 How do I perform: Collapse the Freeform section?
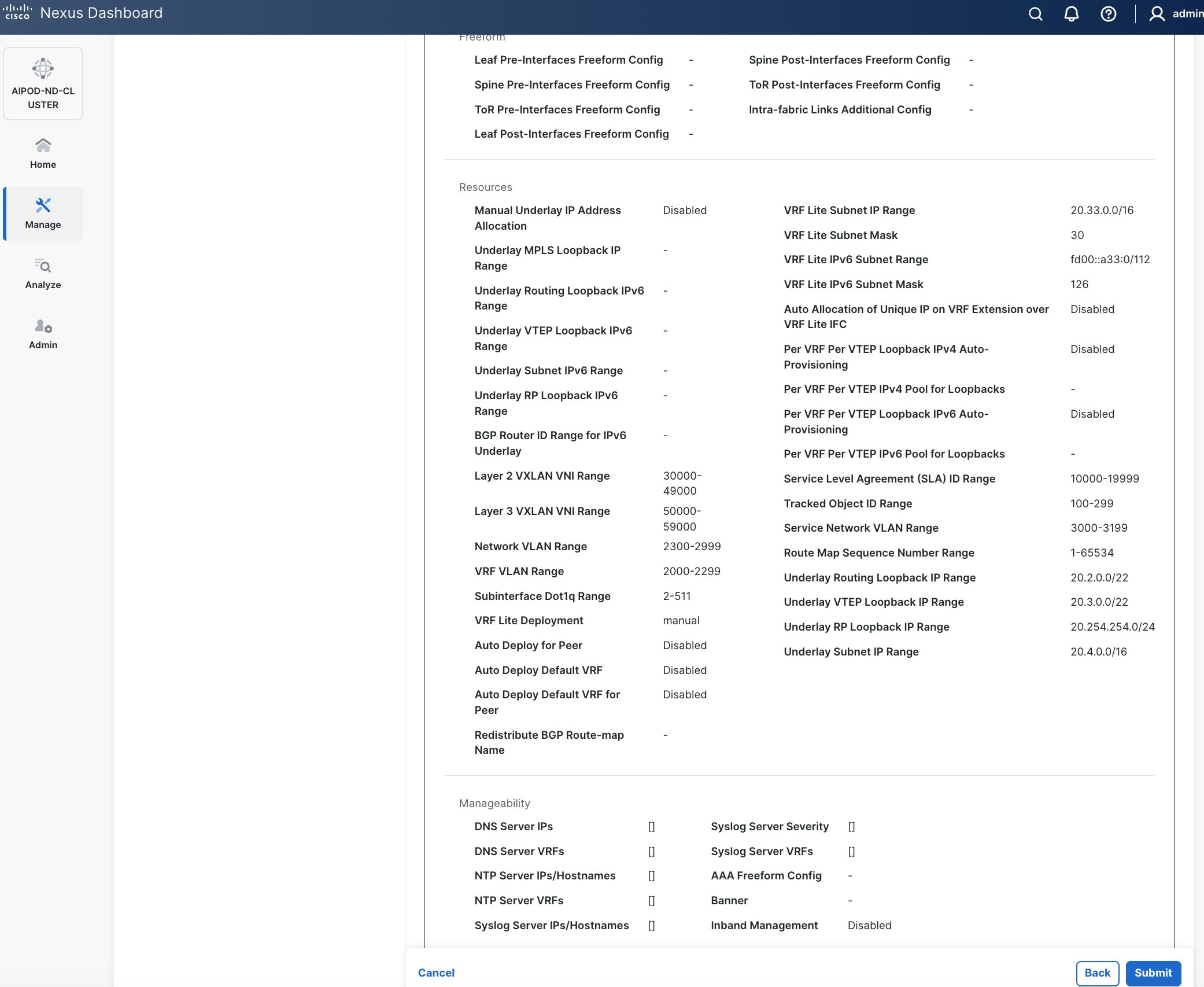pyautogui.click(x=482, y=36)
